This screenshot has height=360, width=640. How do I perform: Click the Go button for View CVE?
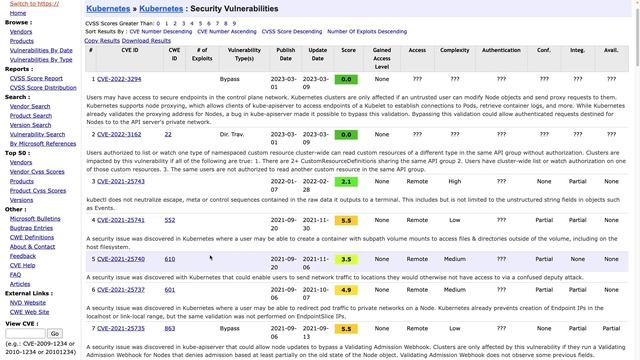[55, 333]
